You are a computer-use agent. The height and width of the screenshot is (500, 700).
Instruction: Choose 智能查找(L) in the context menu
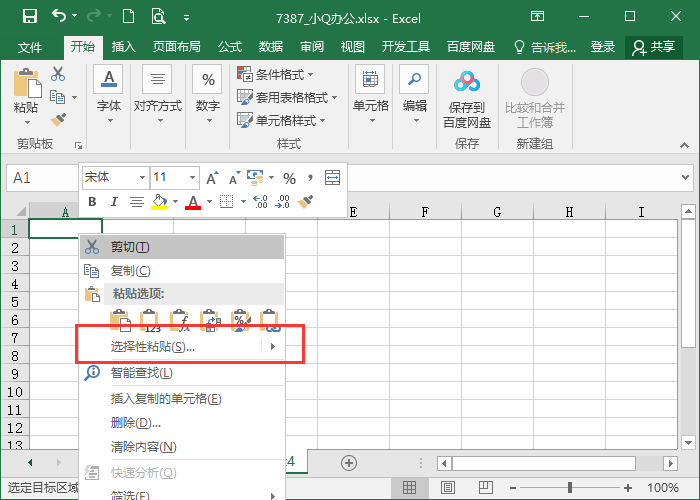click(182, 373)
